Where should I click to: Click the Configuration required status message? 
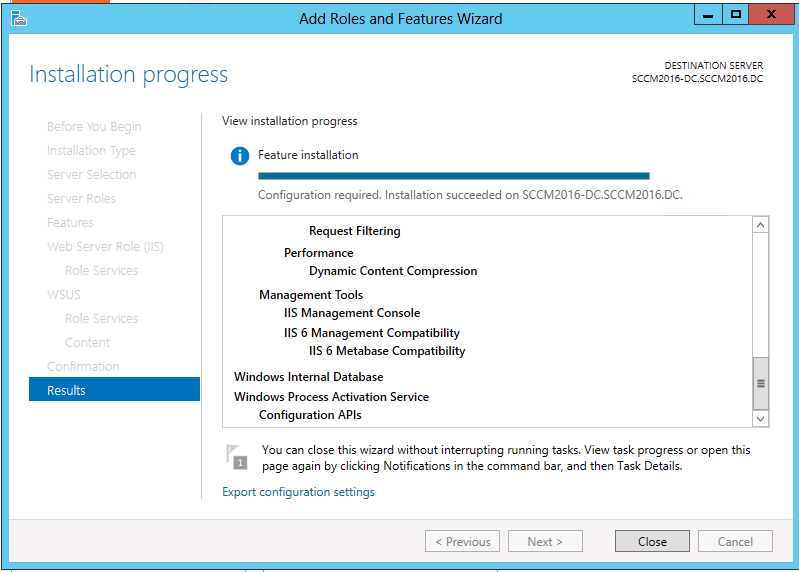click(x=470, y=195)
